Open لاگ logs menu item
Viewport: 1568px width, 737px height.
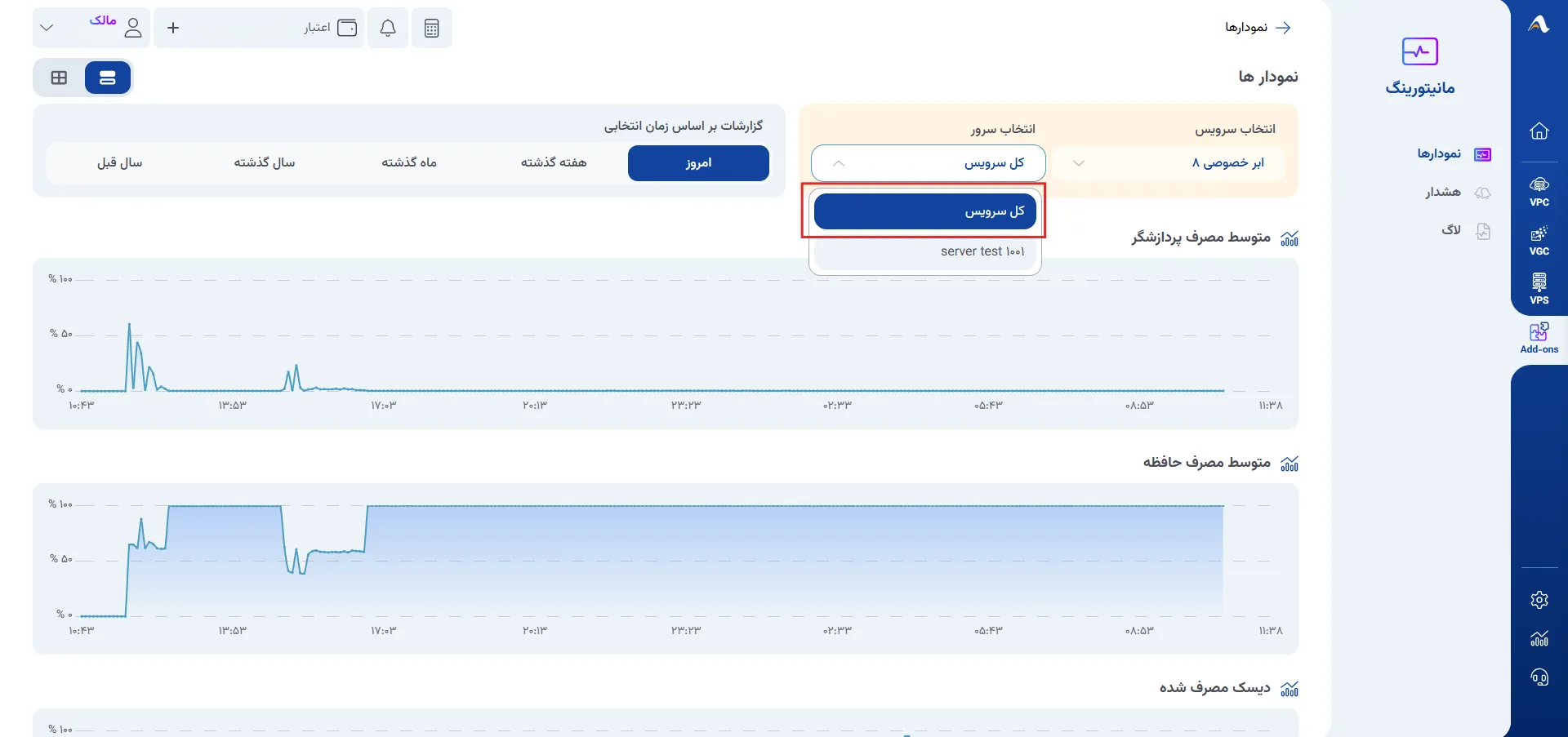[1466, 231]
